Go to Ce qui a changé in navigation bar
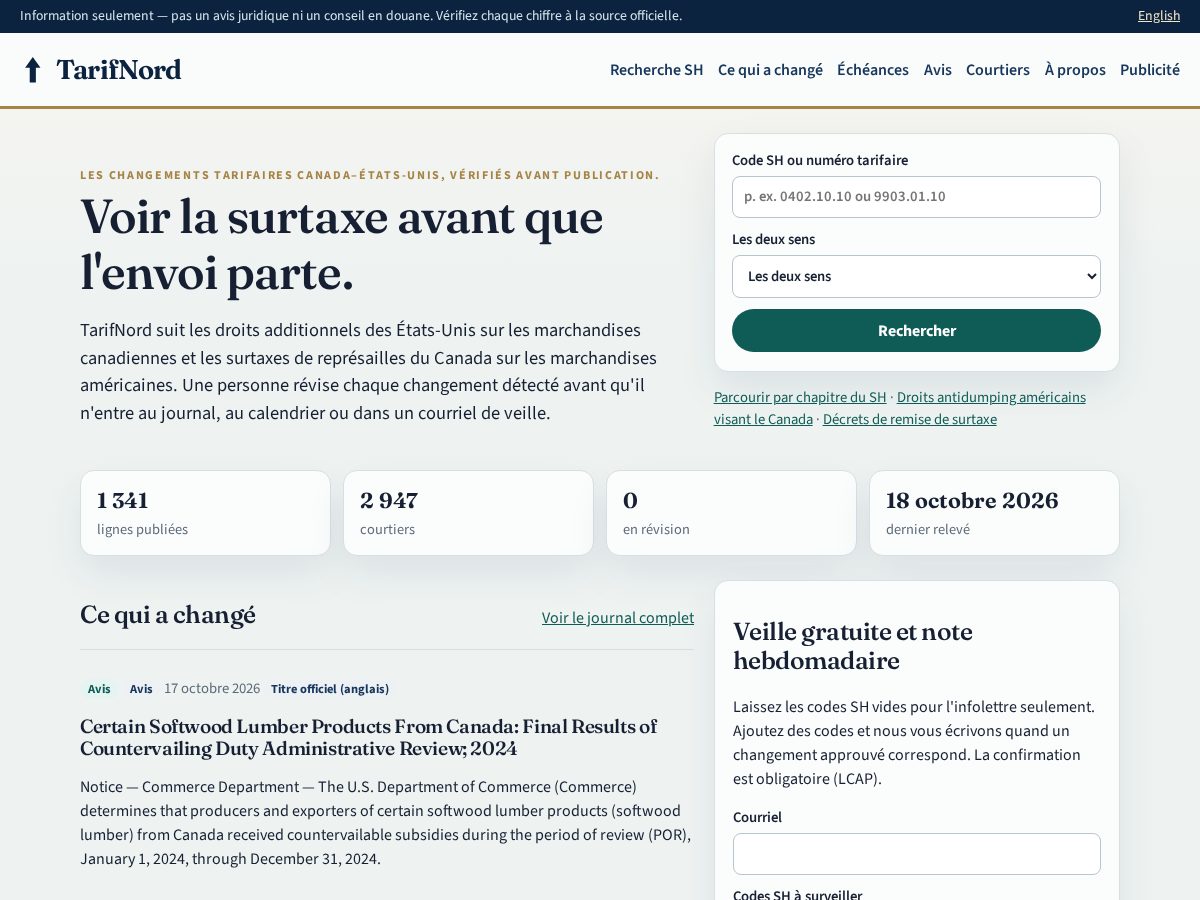 [x=770, y=70]
